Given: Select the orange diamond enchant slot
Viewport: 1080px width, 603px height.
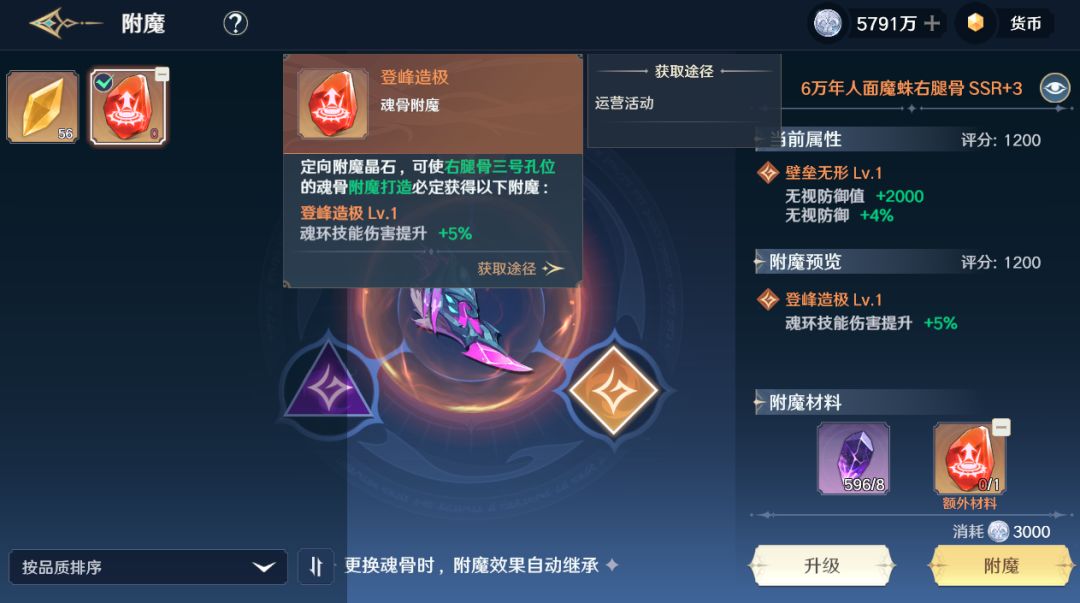Looking at the screenshot, I should tap(613, 390).
